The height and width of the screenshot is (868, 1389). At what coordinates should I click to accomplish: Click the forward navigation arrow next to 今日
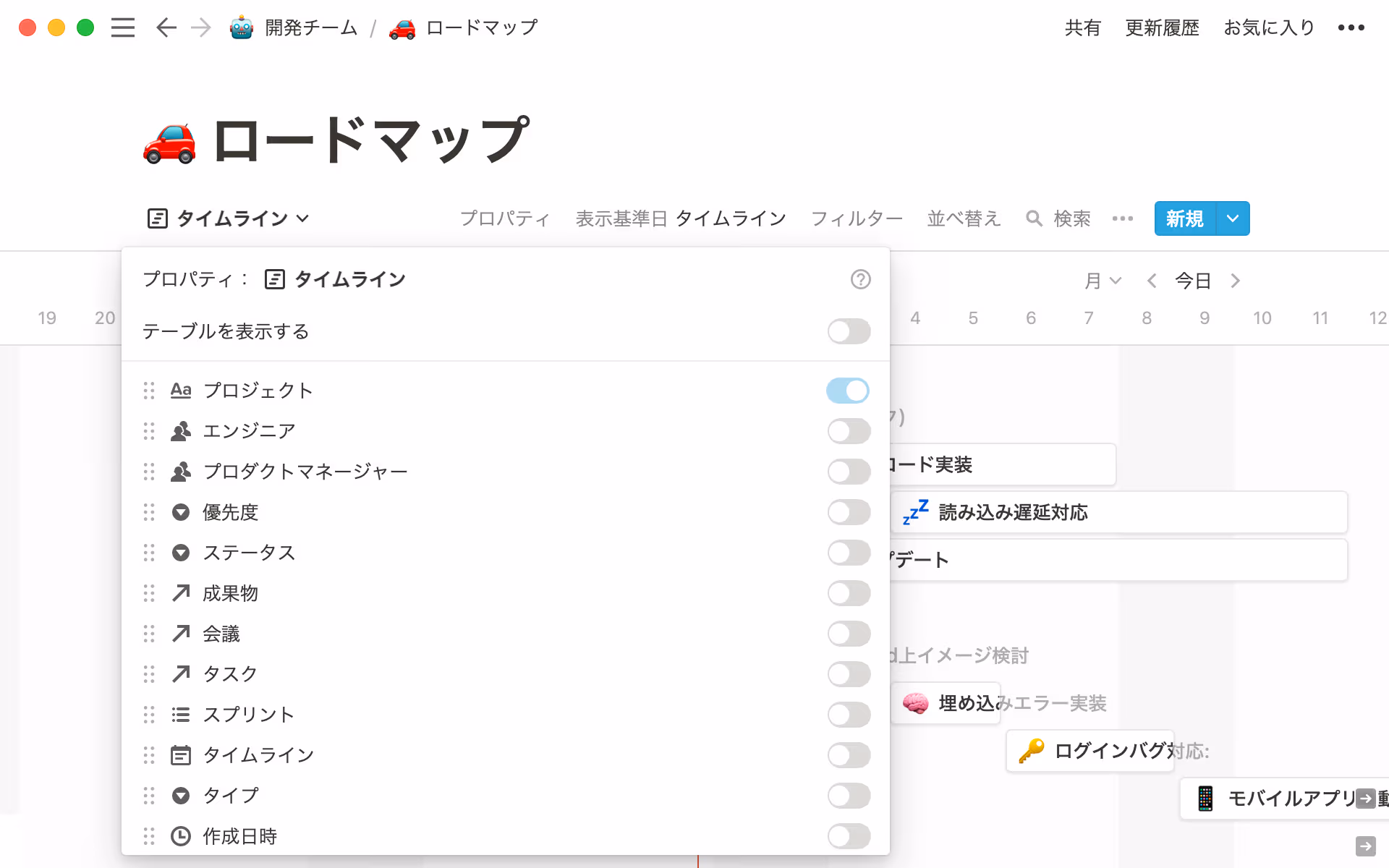1235,281
